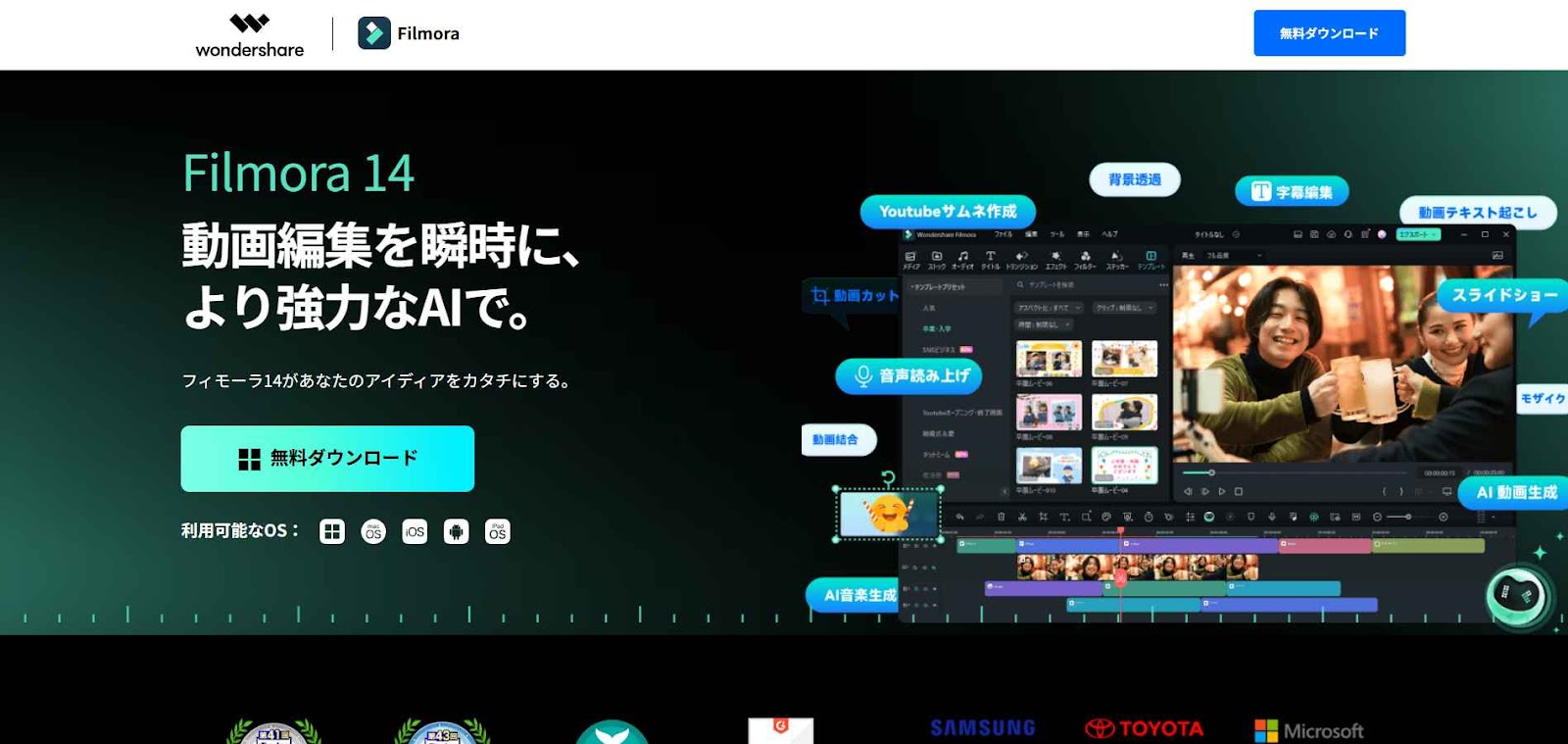Click the Filmora 14 heading text
Viewport: 1568px width, 744px height.
(299, 174)
